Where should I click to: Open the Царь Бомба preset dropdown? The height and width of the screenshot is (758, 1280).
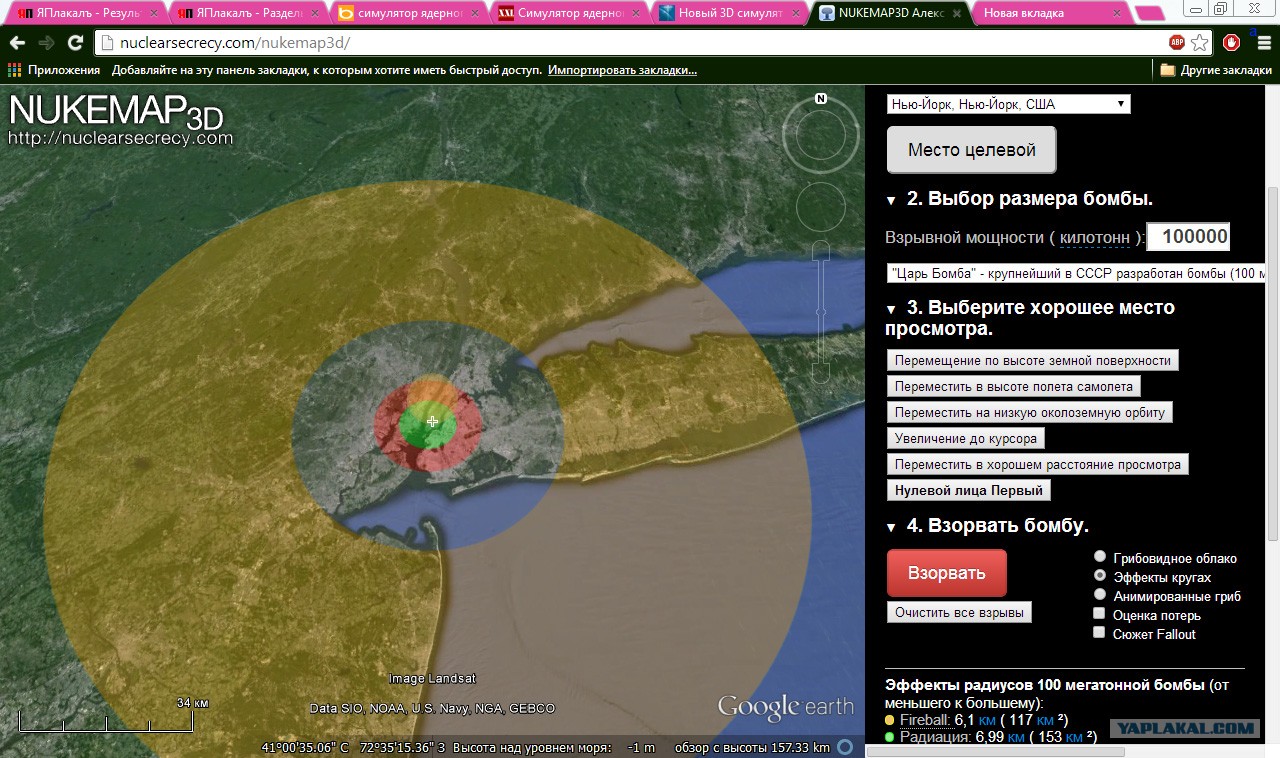[x=1076, y=273]
